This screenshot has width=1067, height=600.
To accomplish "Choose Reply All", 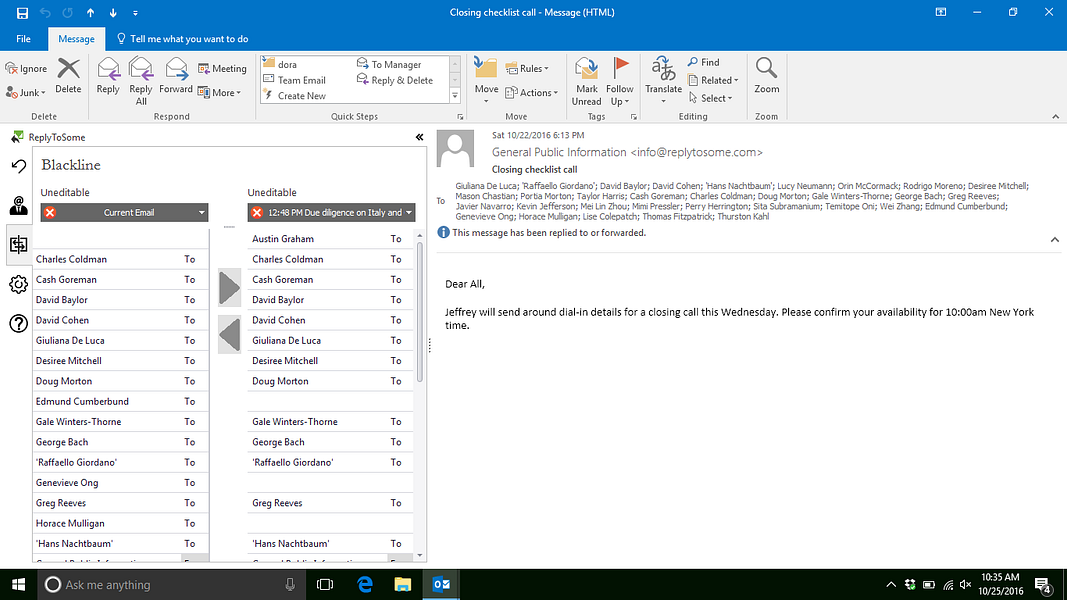I will tap(141, 81).
